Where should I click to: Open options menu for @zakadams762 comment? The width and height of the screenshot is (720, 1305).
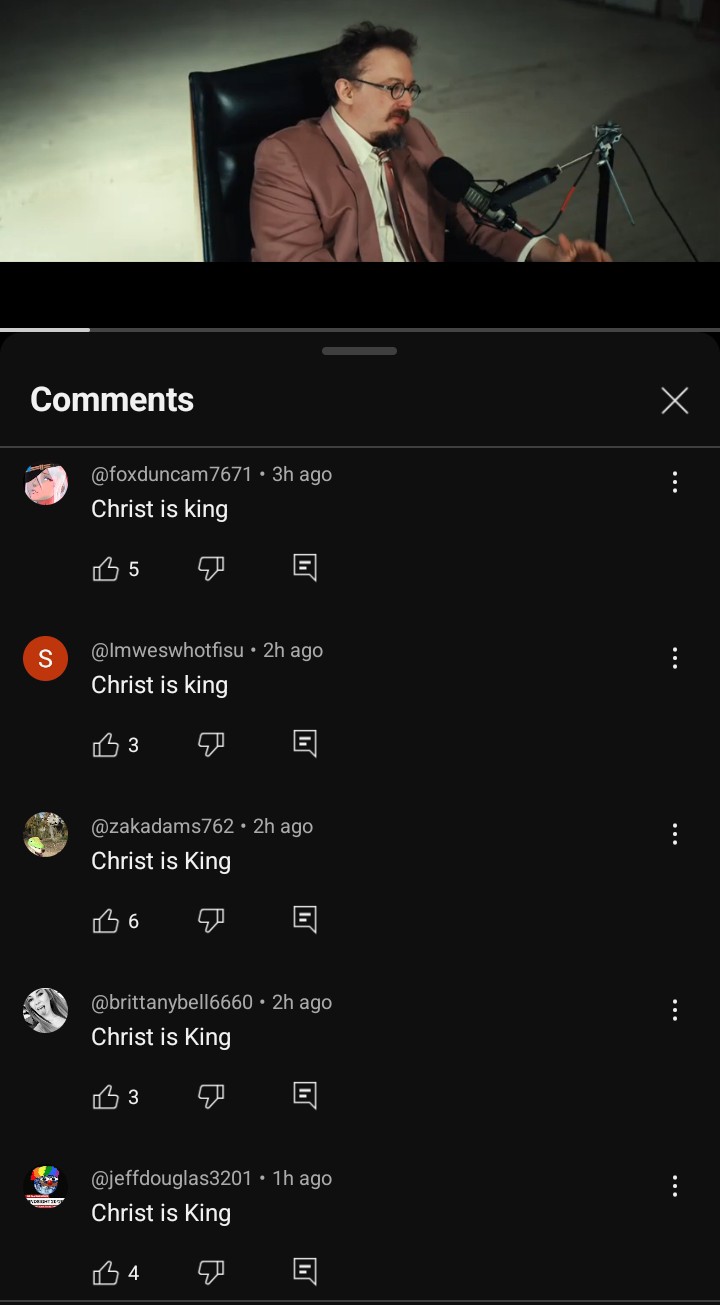tap(675, 834)
